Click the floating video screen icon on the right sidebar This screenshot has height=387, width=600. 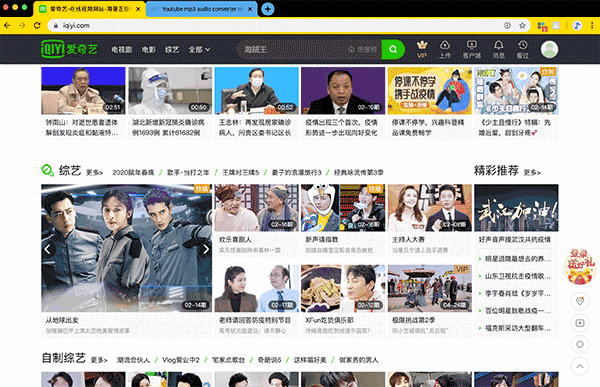coord(580,323)
